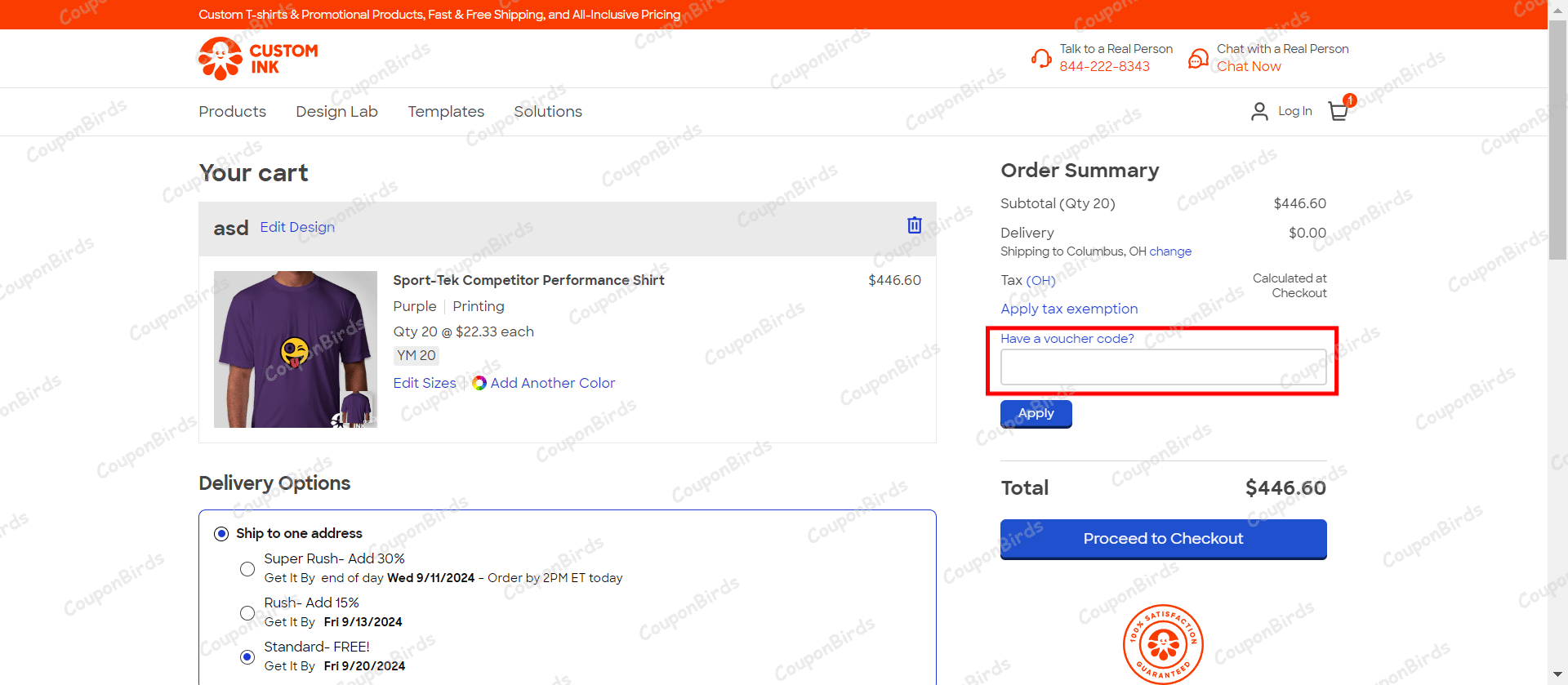Screen dimensions: 1568x685
Task: Open the Design Lab menu
Action: tap(337, 112)
